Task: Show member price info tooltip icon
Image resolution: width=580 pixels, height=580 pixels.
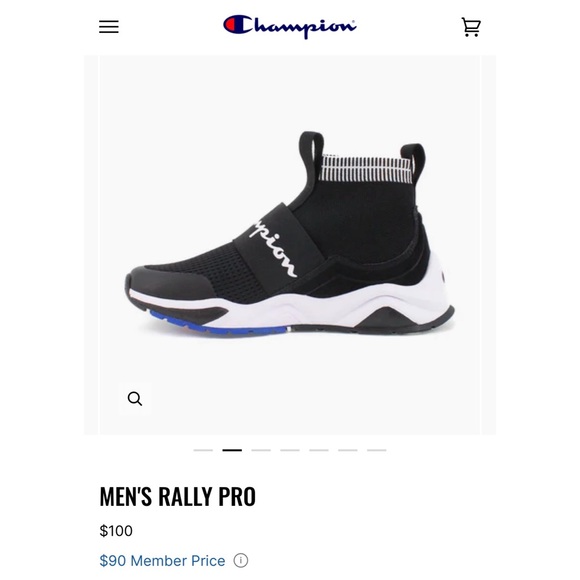Action: pyautogui.click(x=240, y=560)
